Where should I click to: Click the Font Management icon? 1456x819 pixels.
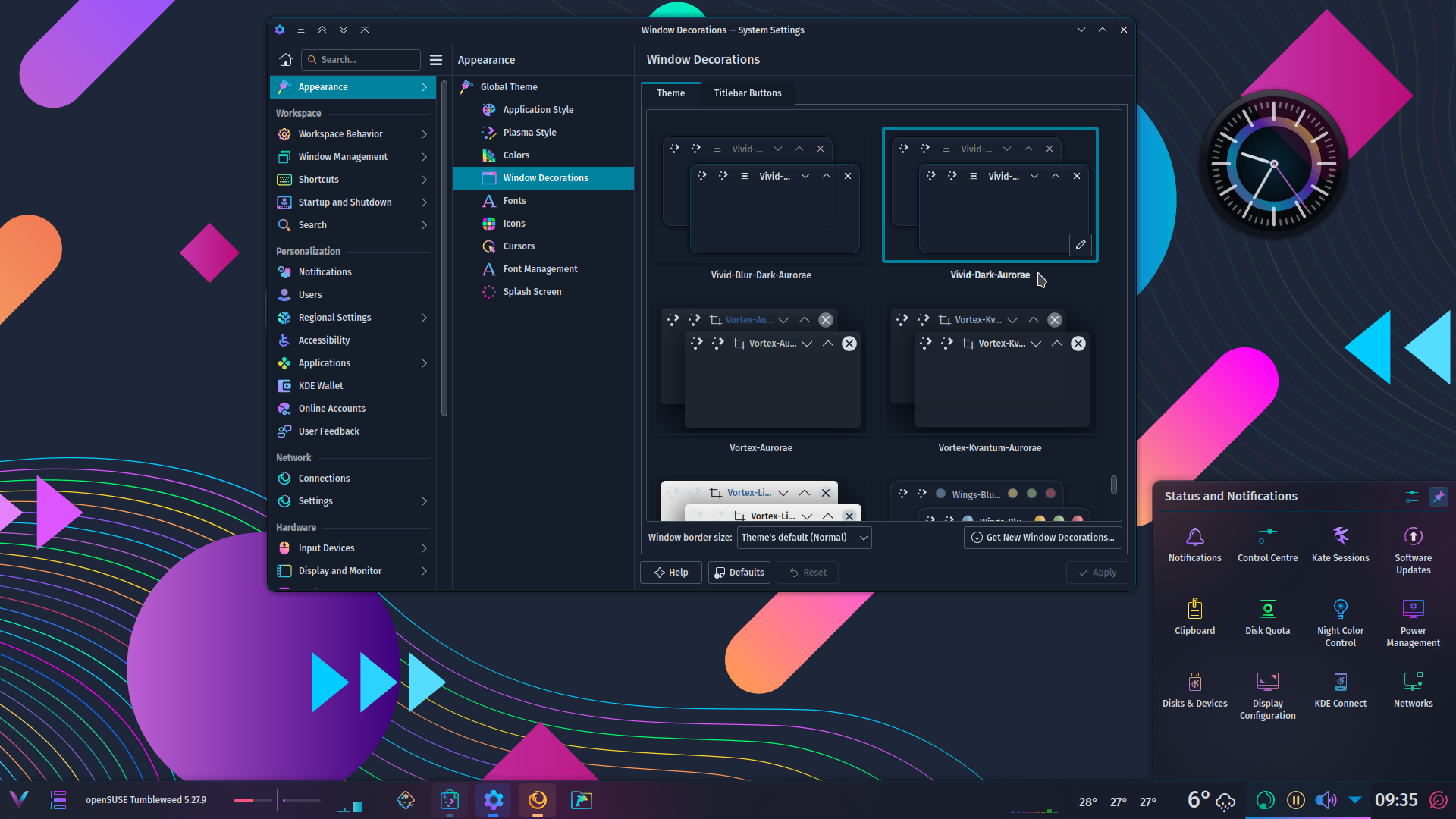click(x=489, y=269)
